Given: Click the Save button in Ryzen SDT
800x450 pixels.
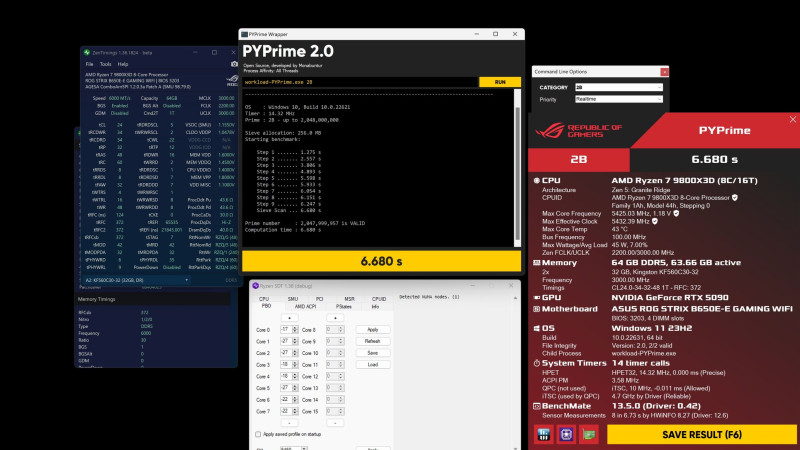Looking at the screenshot, I should 372,353.
